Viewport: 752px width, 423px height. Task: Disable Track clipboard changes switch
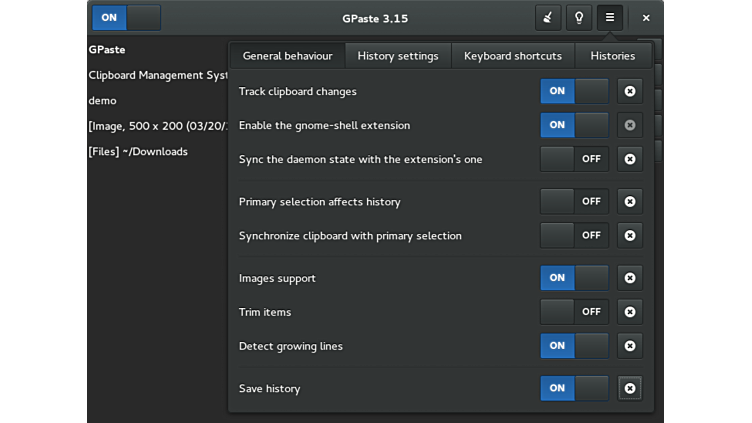click(x=574, y=92)
